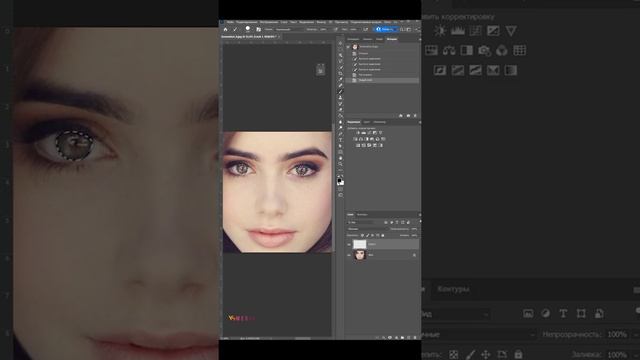
Task: Open the brush preset picker in the options bar
Action: pyautogui.click(x=249, y=29)
